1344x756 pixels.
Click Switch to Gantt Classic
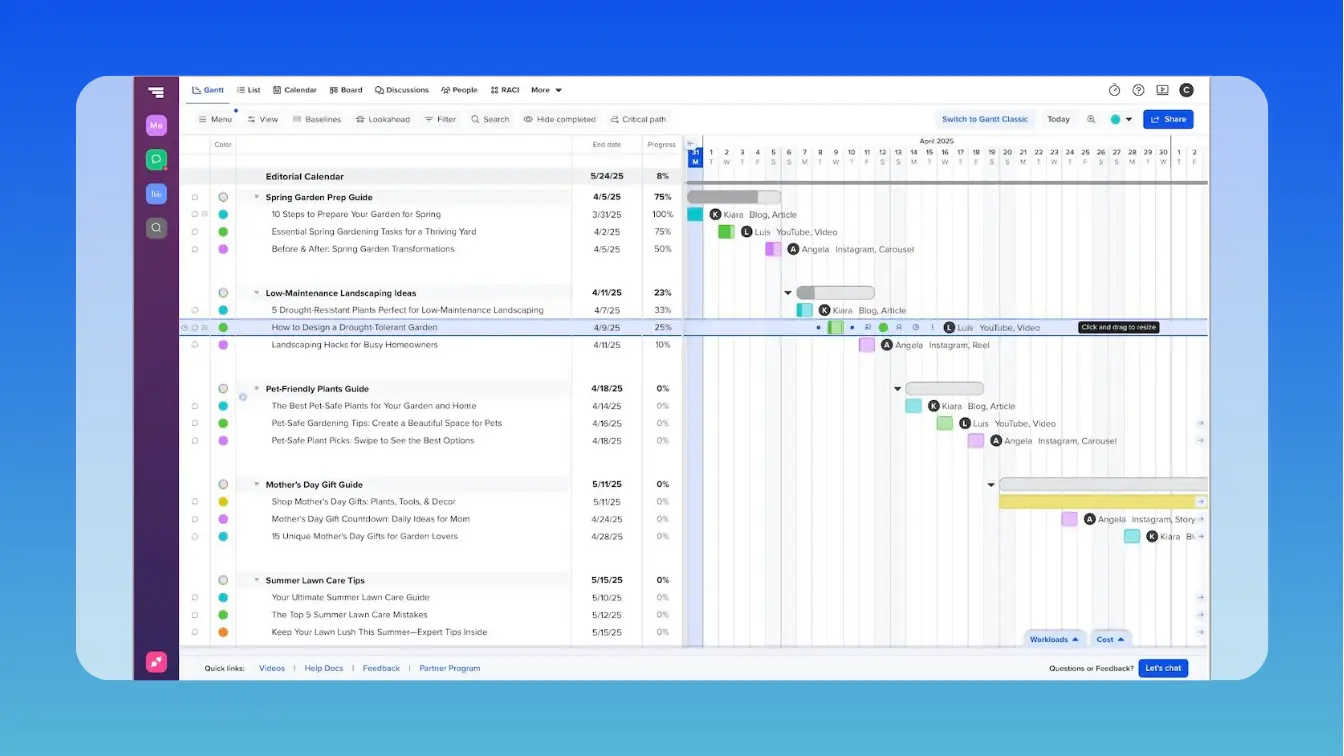click(984, 119)
